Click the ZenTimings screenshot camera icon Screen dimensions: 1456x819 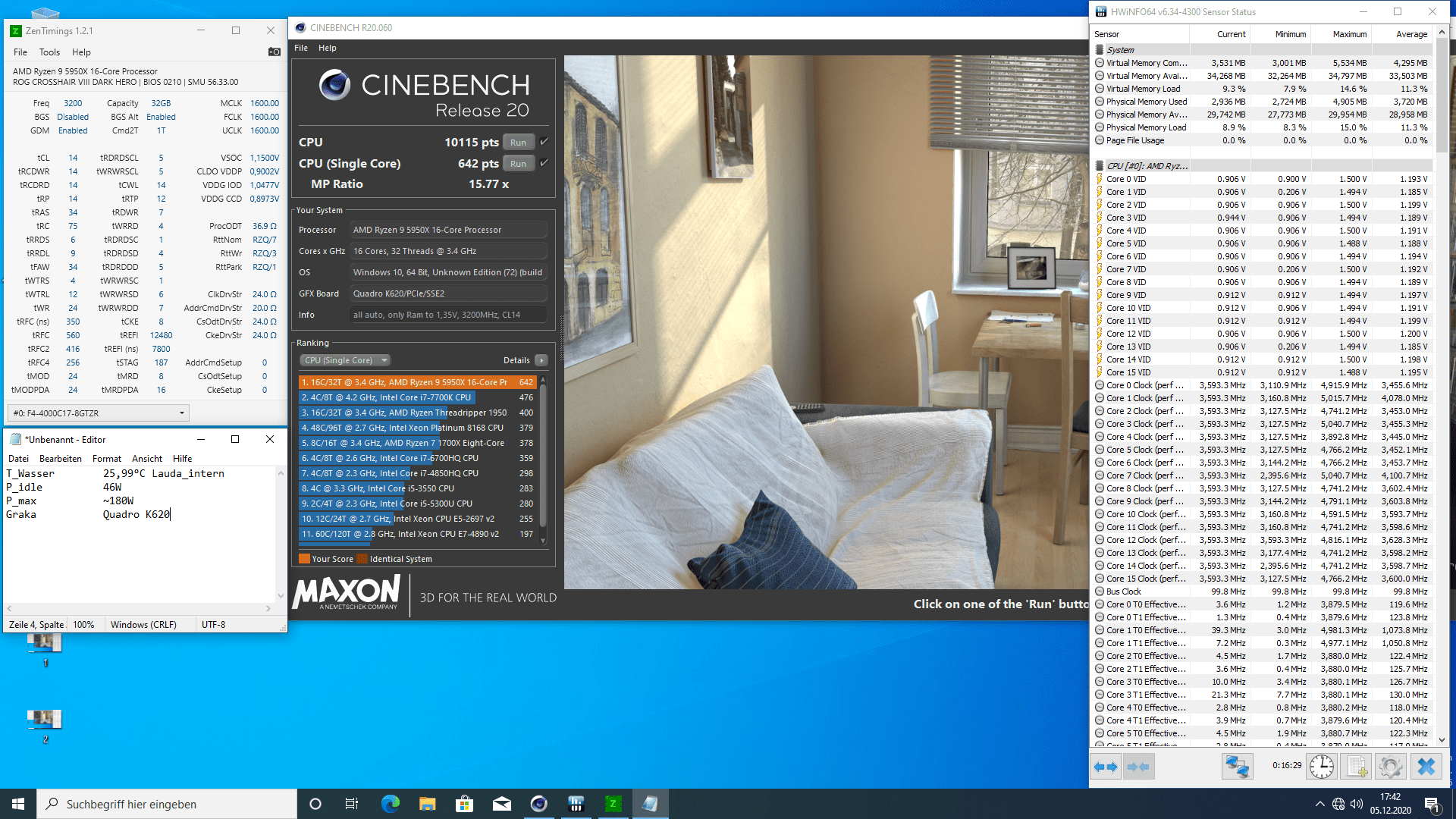pyautogui.click(x=275, y=52)
